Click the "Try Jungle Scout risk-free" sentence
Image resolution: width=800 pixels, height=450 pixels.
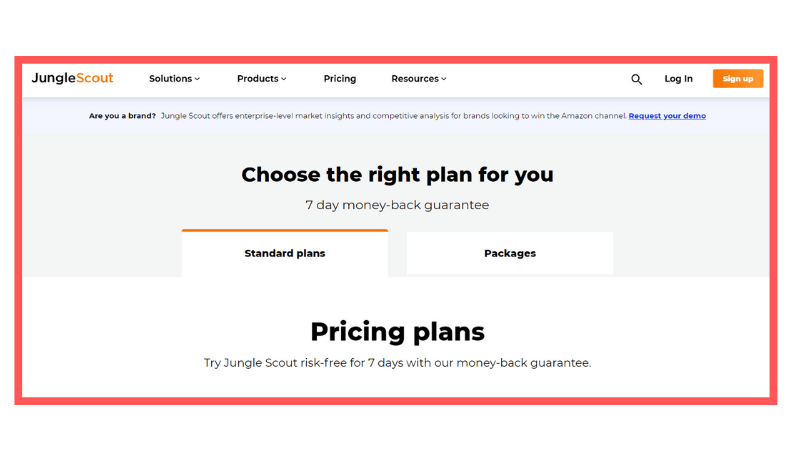tap(397, 363)
